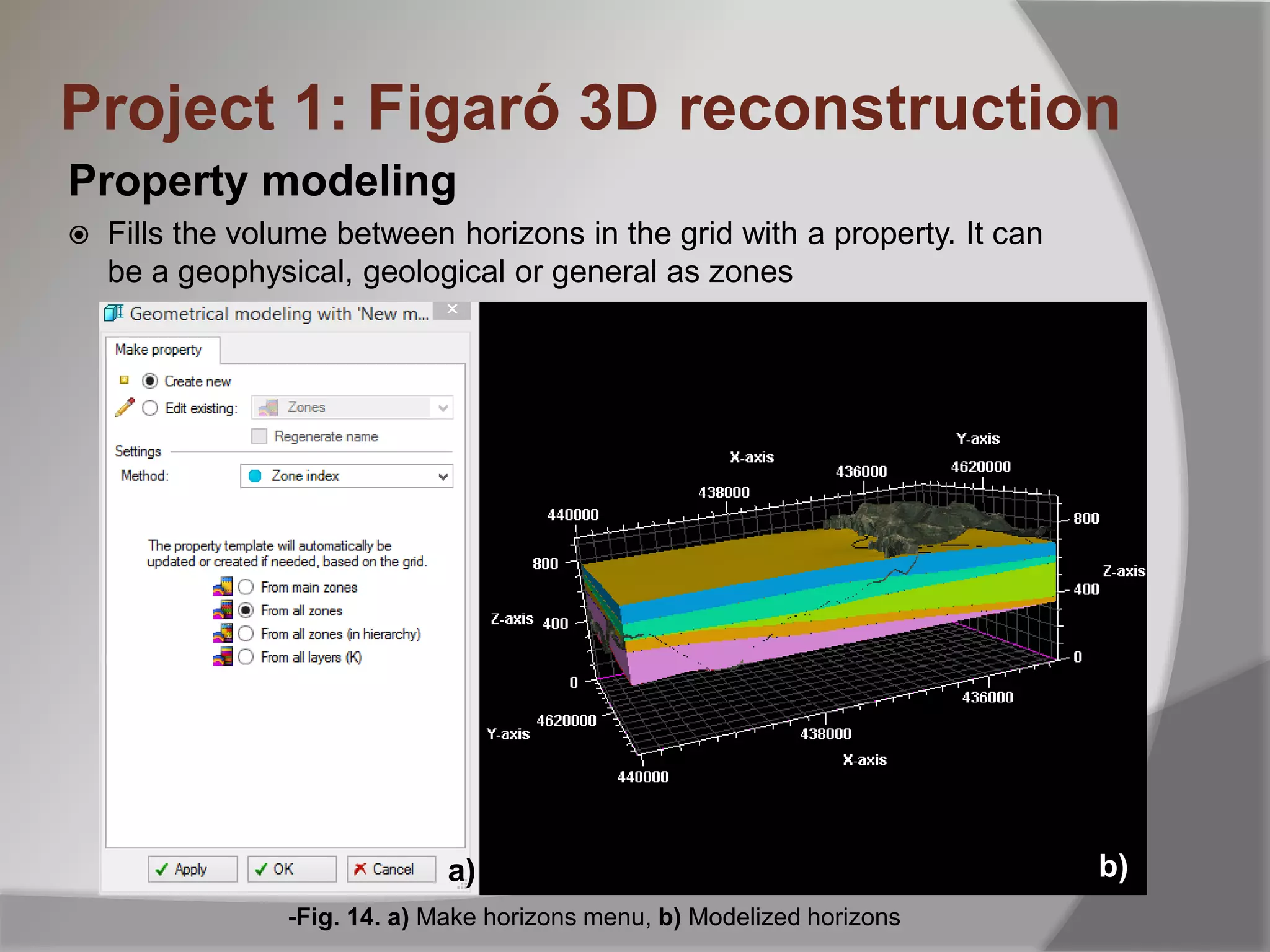Click the yellow square icon beside Create new
Screen dimensions: 1270x952
(x=124, y=380)
